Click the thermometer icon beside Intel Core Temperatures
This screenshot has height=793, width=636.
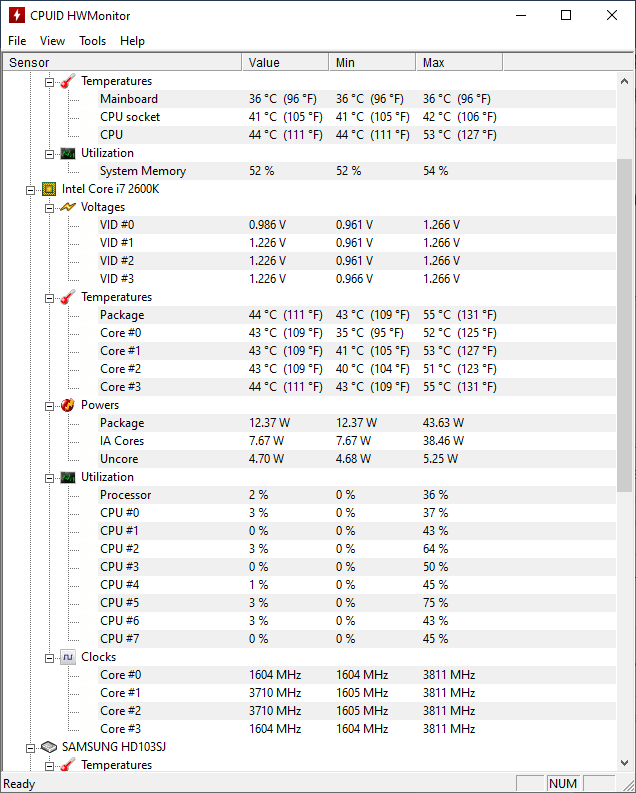tap(68, 297)
